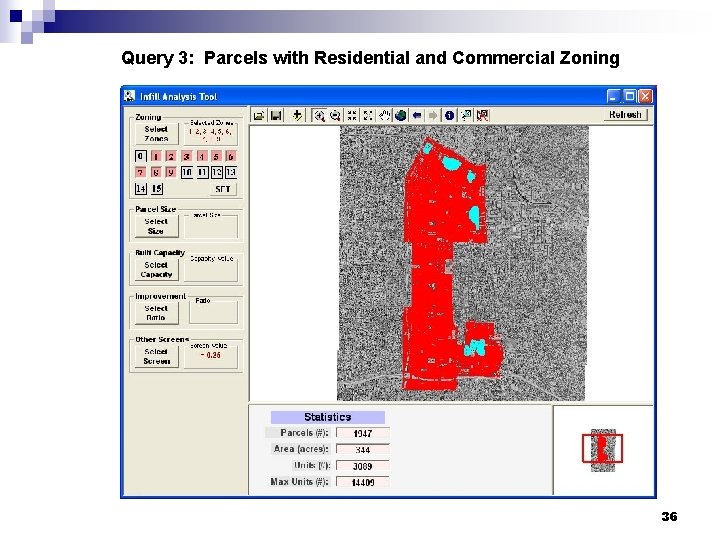Click the fixed zoom out arrows icon
The height and width of the screenshot is (540, 720).
click(x=368, y=115)
